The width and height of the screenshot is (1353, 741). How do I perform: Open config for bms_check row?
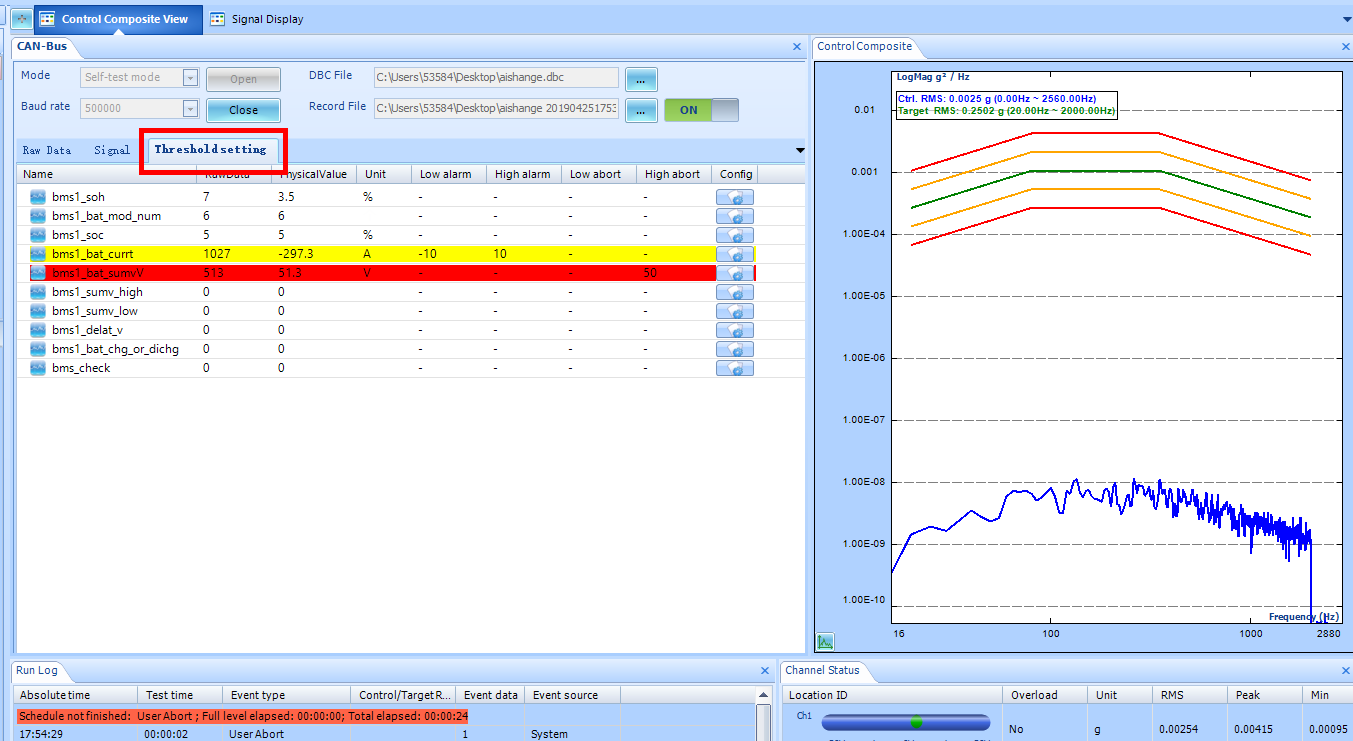[735, 368]
